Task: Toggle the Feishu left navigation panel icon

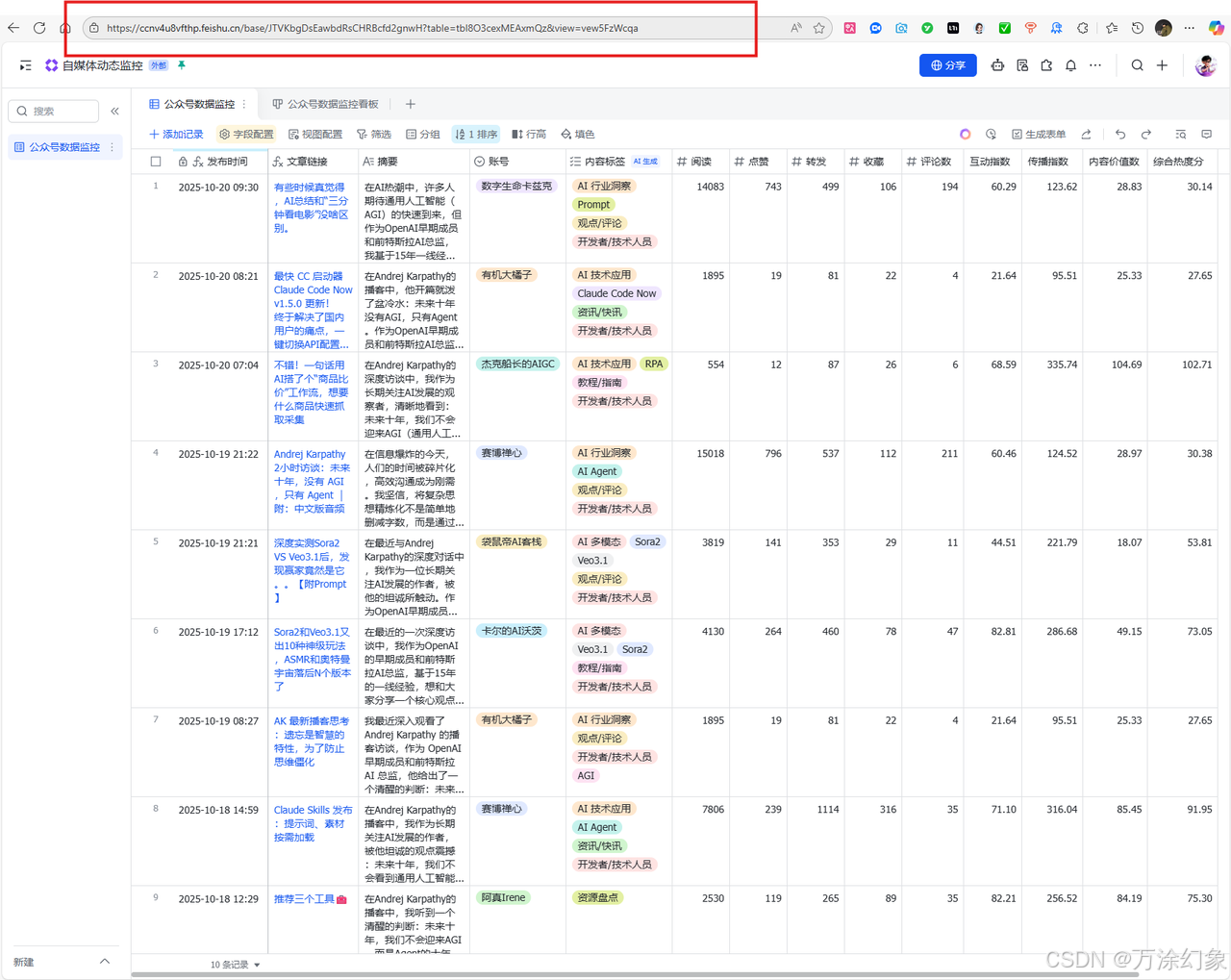Action: [25, 65]
